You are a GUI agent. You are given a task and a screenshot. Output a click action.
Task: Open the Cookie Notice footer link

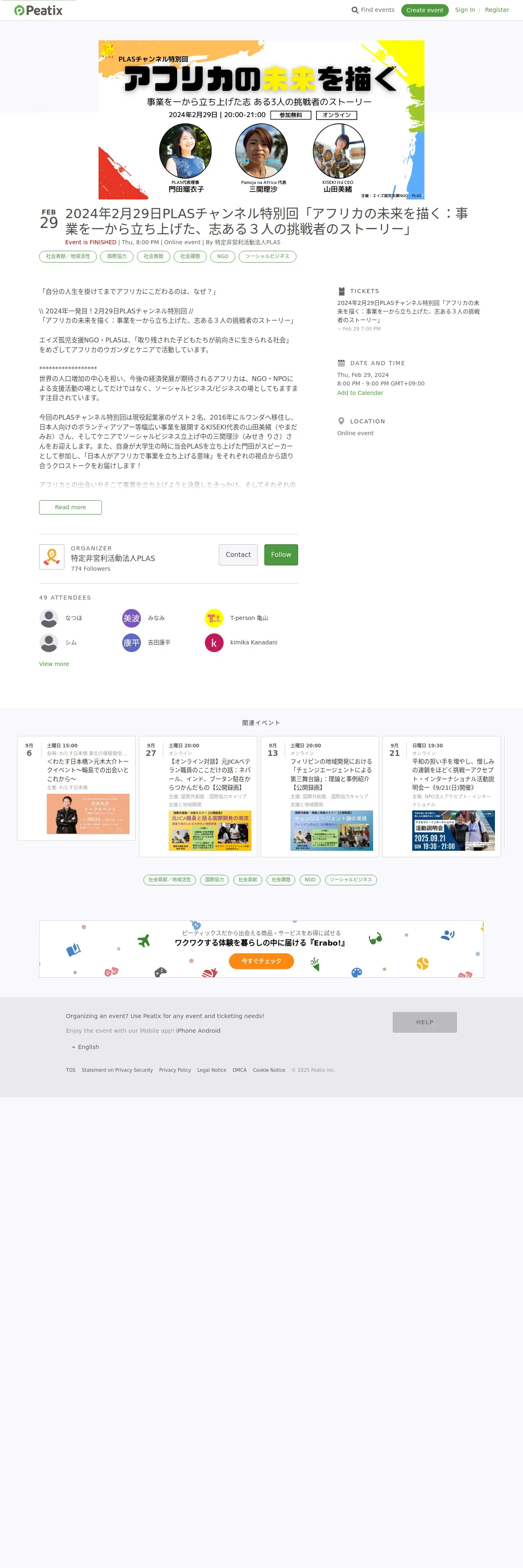click(268, 1070)
